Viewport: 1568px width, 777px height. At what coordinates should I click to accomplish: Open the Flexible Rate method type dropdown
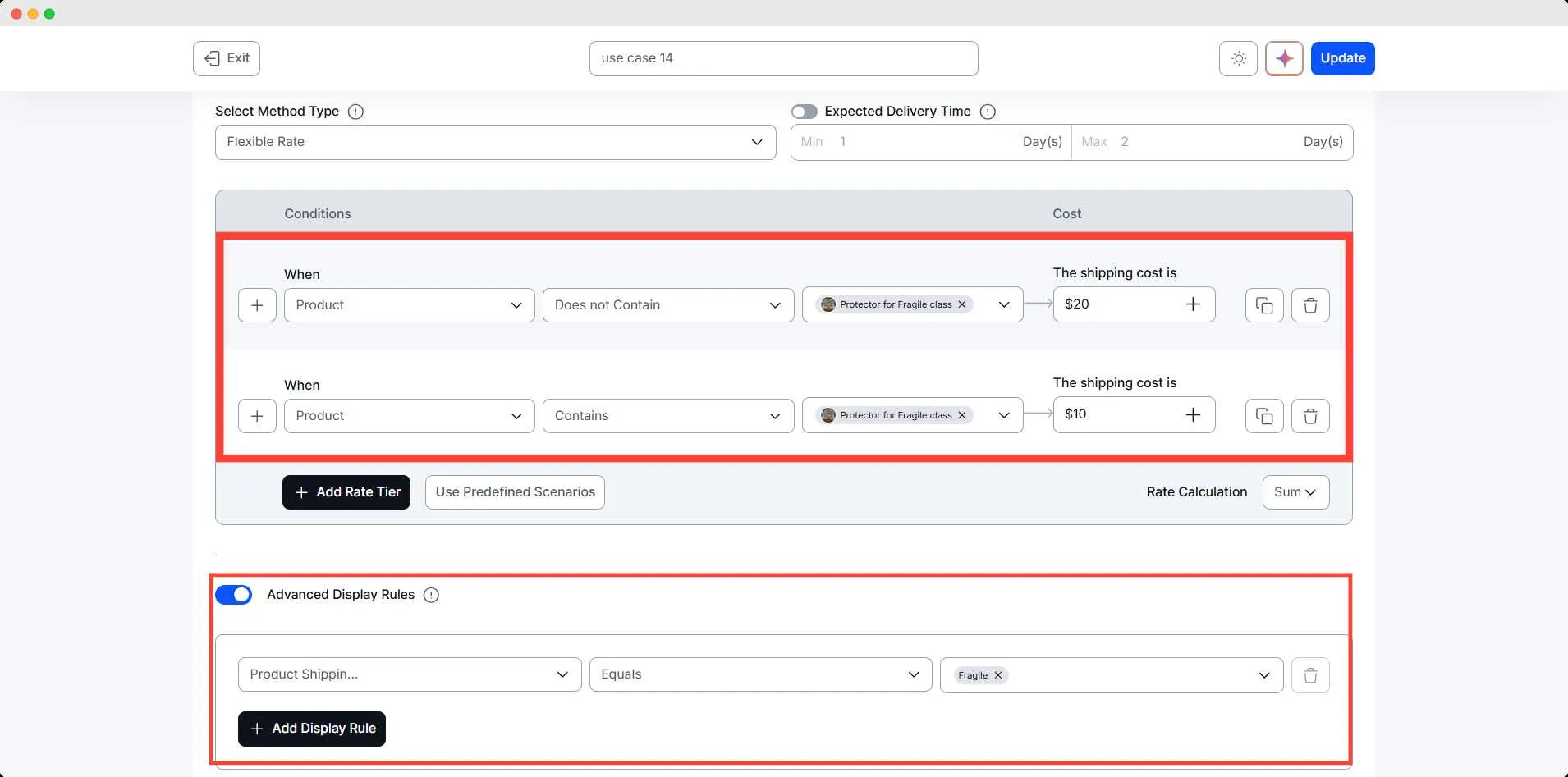(495, 142)
